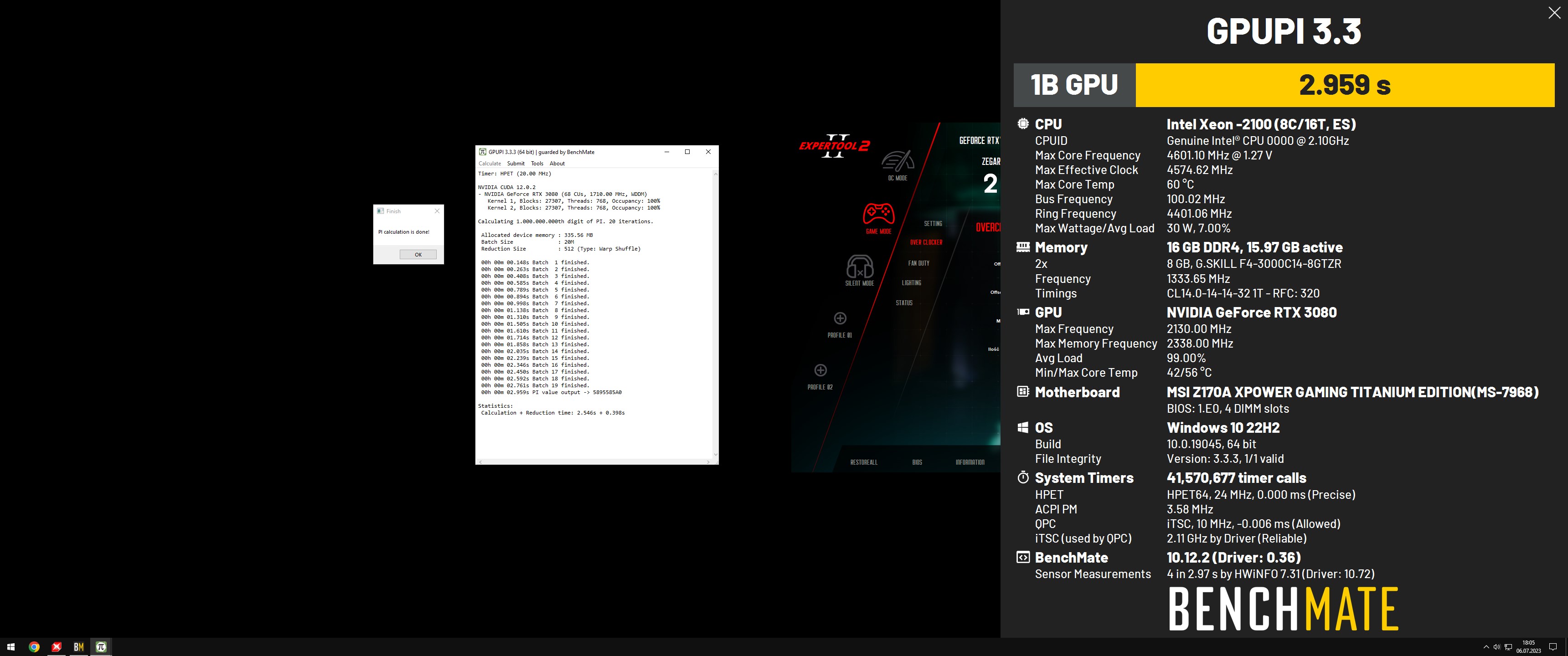Click GPUPI vertical scrollbar down arrow
This screenshot has width=1568, height=656.
(x=715, y=455)
